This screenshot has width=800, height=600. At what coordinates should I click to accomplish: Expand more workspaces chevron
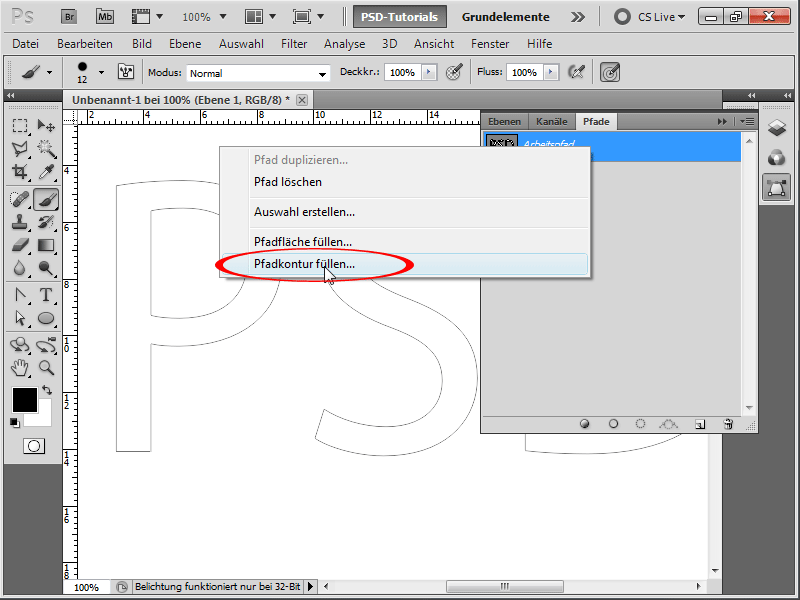(x=578, y=17)
